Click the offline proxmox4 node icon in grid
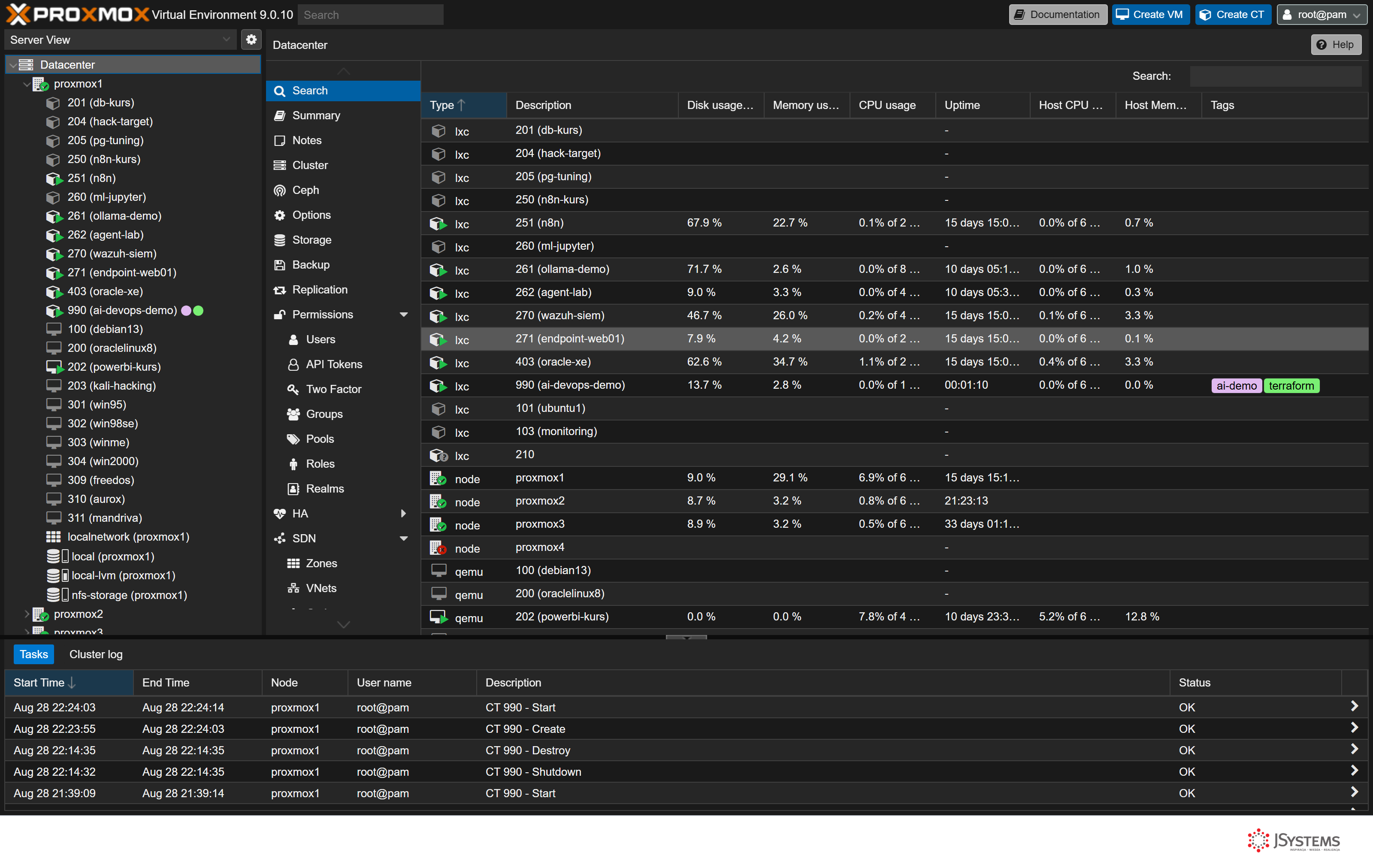The width and height of the screenshot is (1373, 868). [x=438, y=548]
